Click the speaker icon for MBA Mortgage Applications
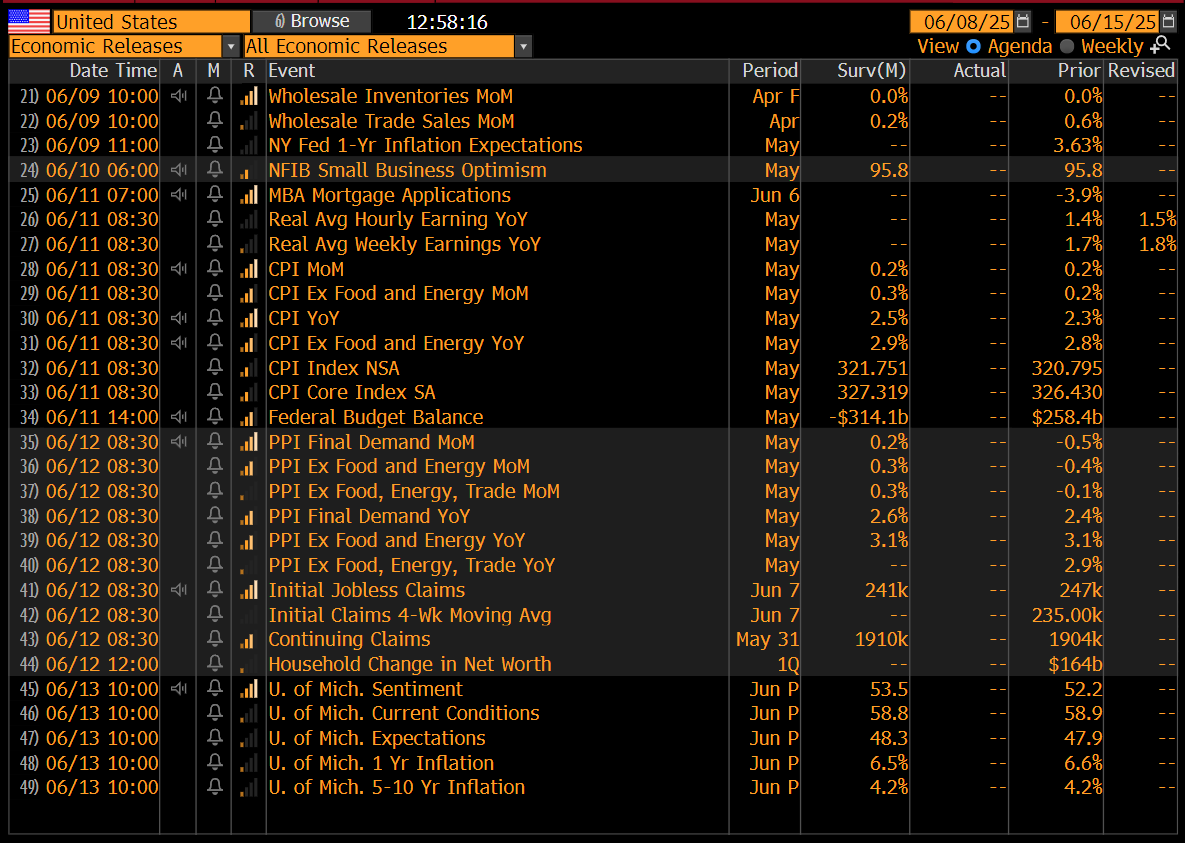 coord(178,195)
